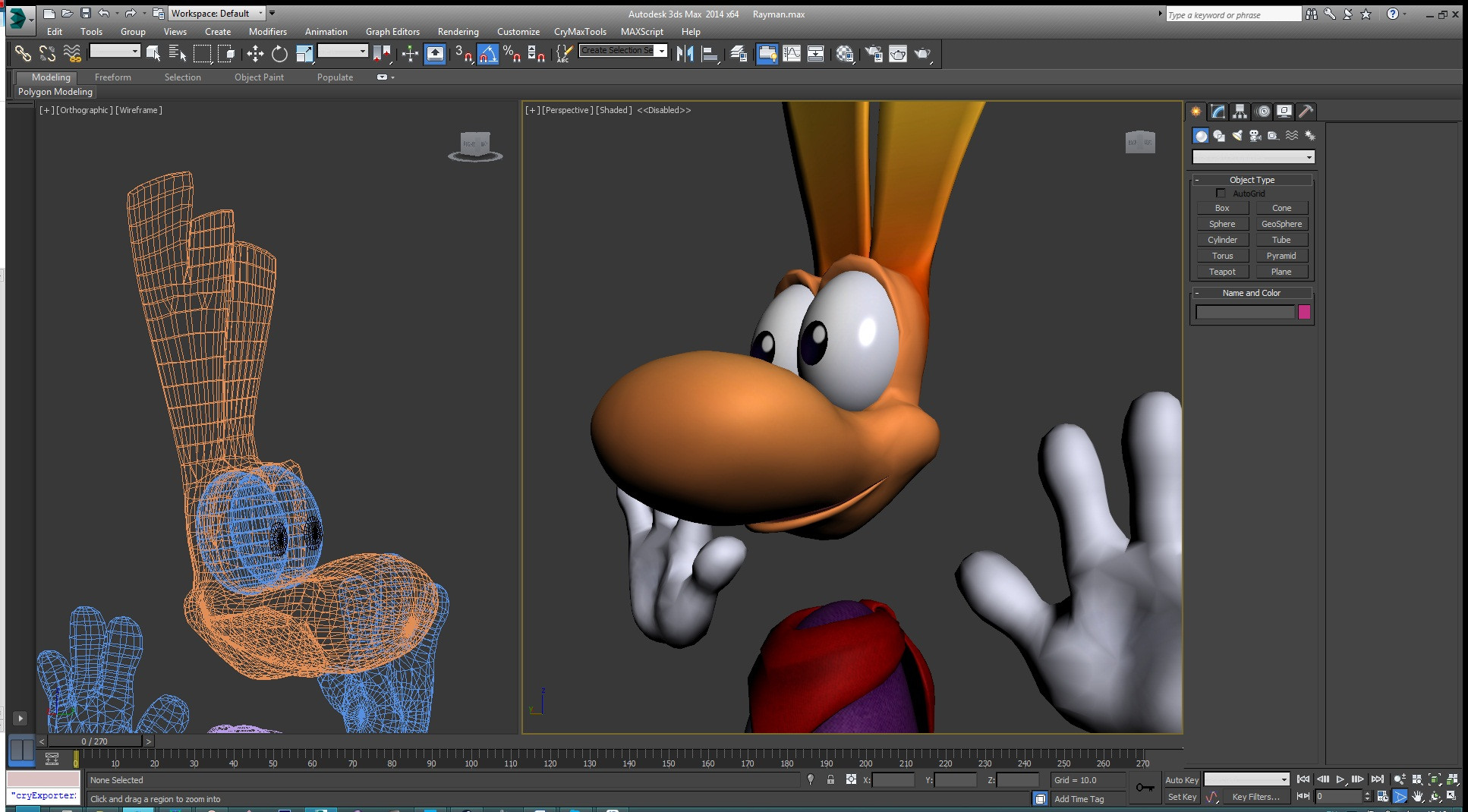Viewport: 1468px width, 812px height.
Task: Switch to the Display command panel
Action: coord(1284,112)
